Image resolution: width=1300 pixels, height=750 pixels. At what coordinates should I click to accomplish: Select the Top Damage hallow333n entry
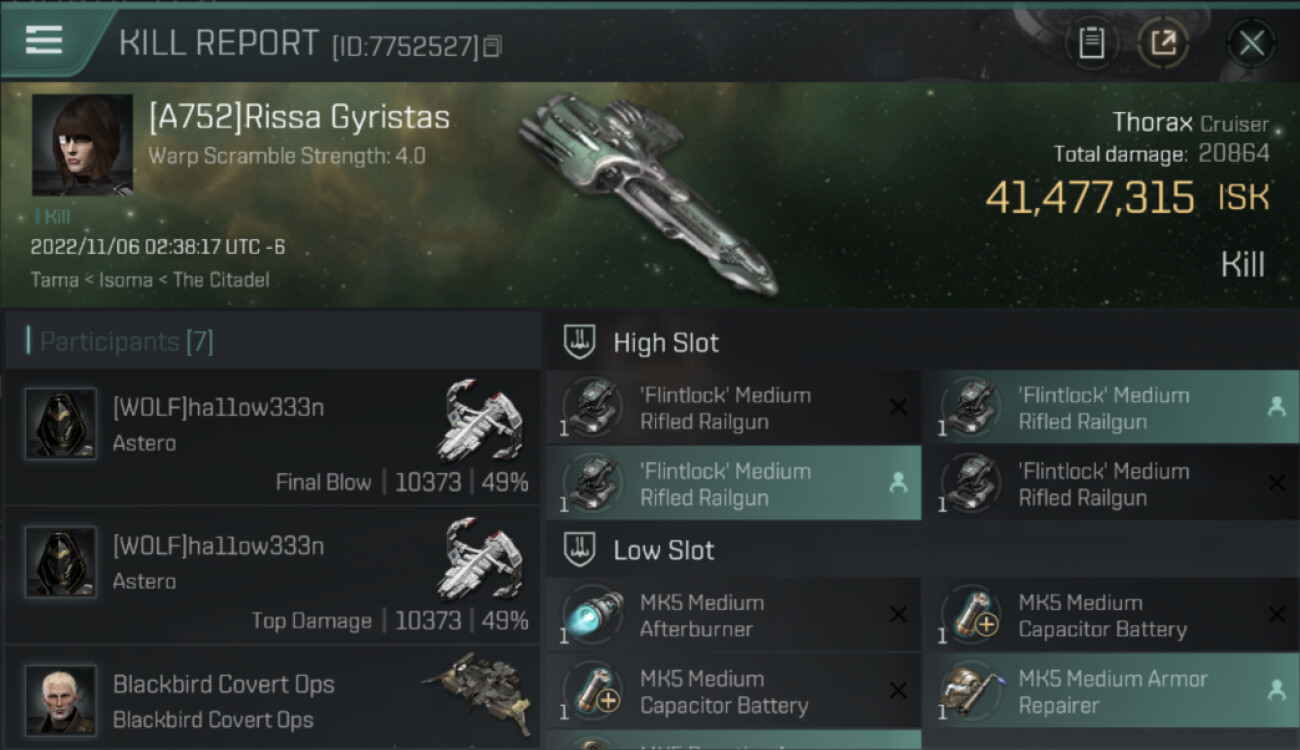272,576
